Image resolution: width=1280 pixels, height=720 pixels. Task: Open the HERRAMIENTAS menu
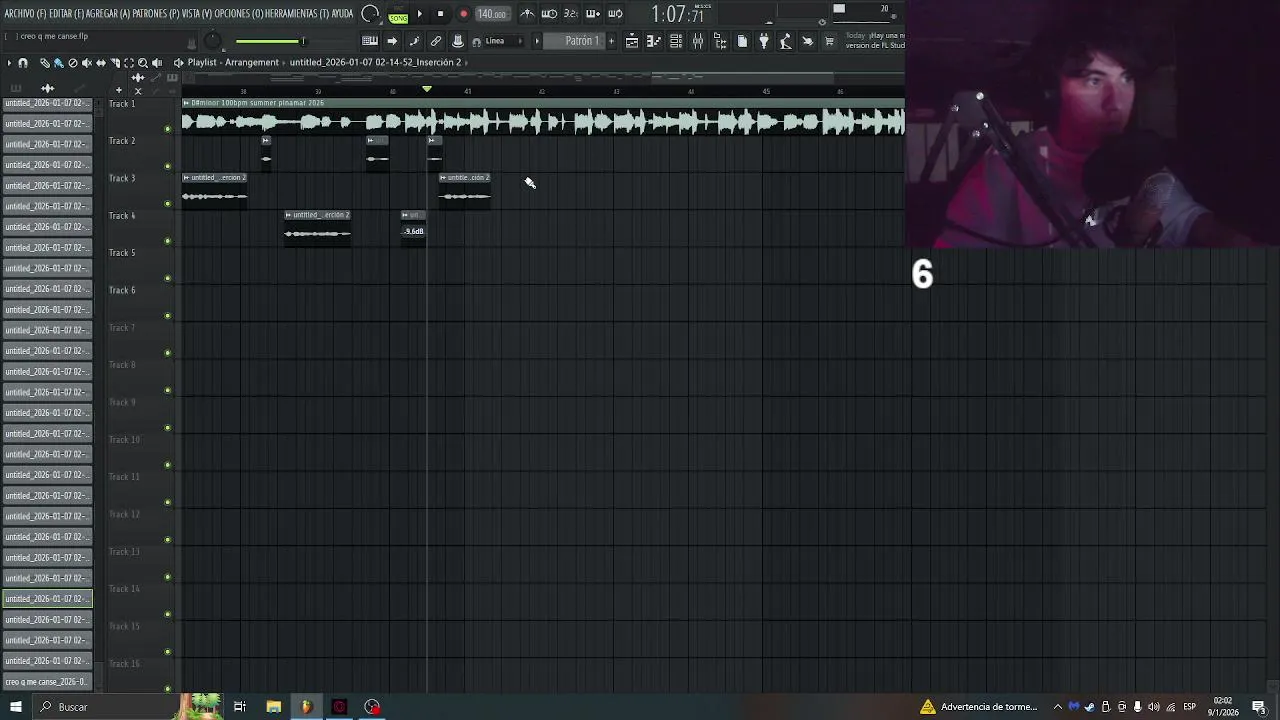[x=297, y=14]
